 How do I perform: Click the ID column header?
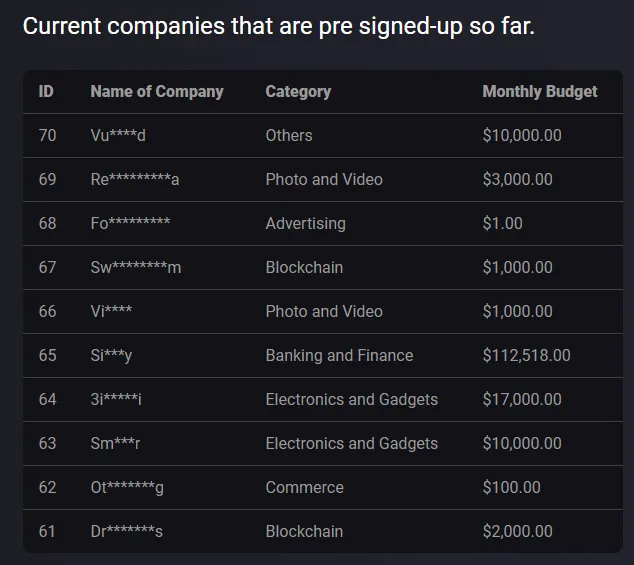46,92
